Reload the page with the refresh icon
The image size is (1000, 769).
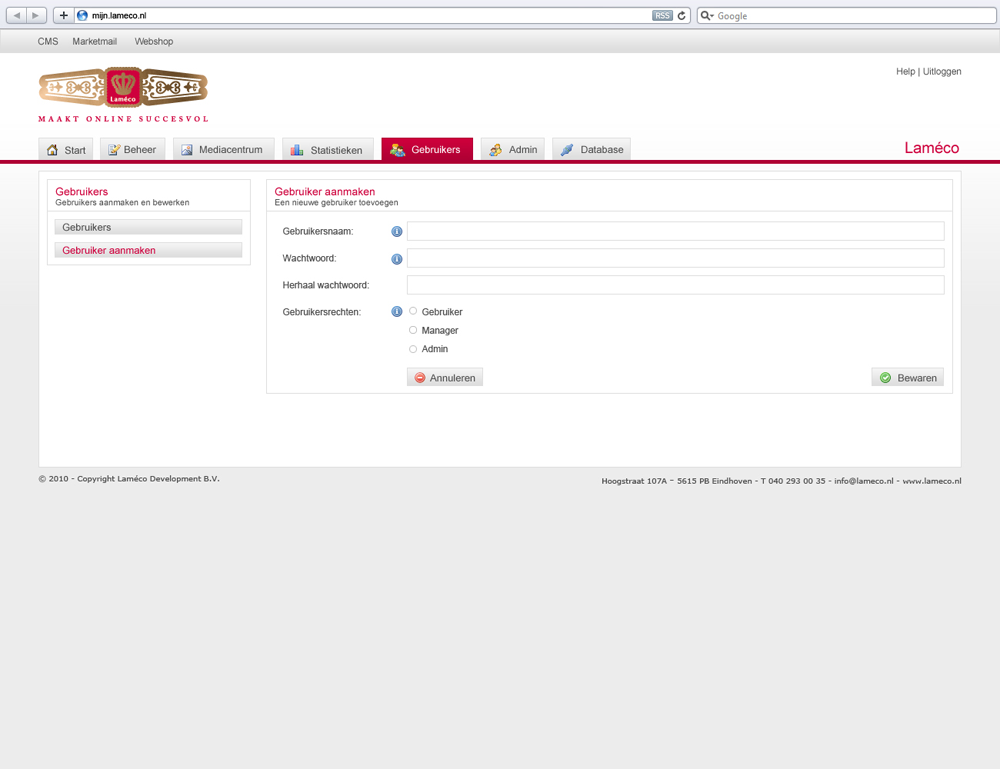coord(682,16)
